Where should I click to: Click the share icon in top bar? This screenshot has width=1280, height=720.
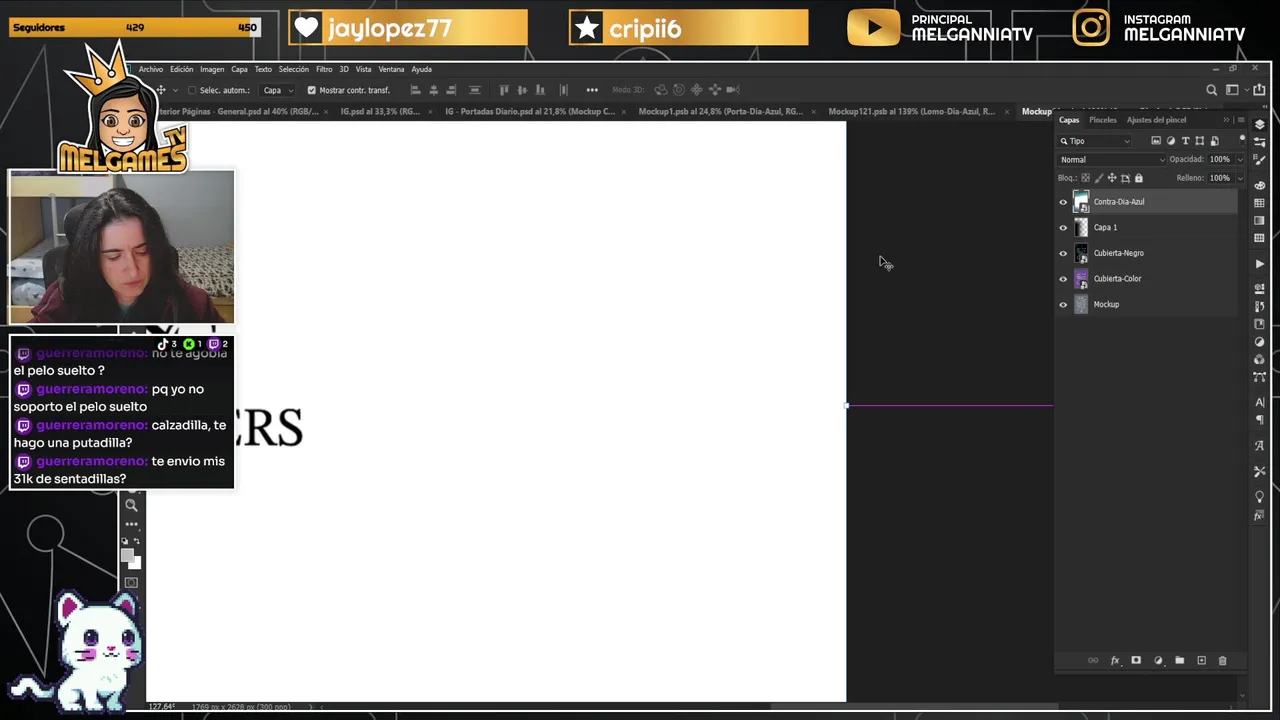(x=1258, y=90)
